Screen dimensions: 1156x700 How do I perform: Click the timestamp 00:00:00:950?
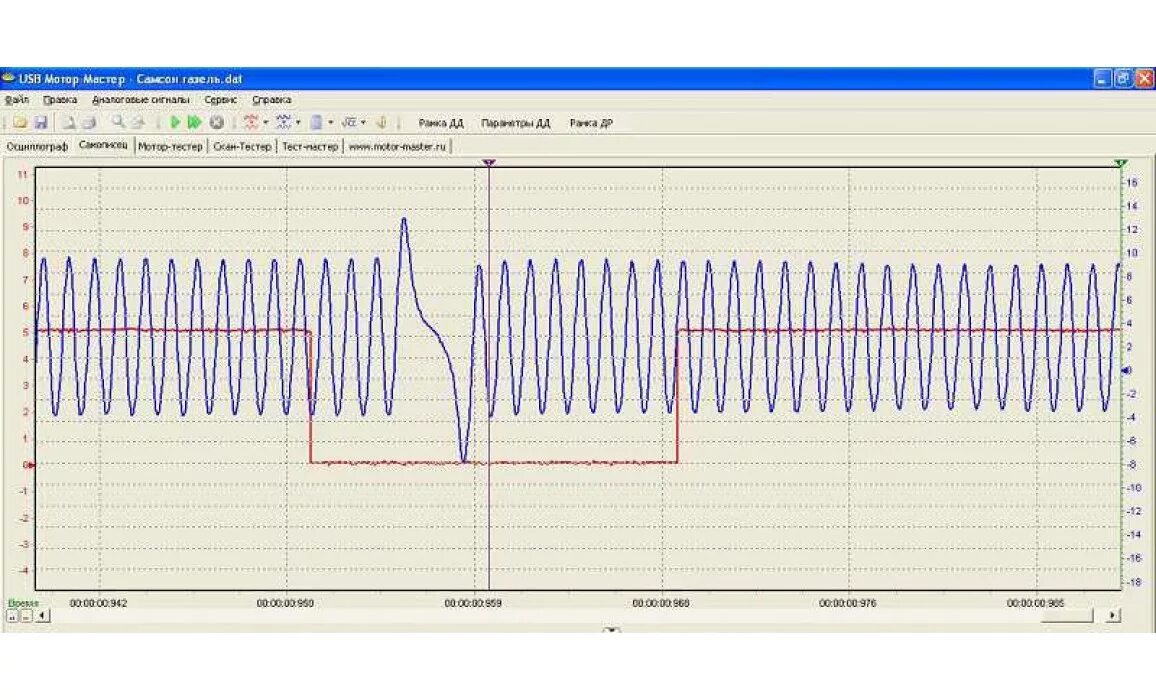click(285, 603)
